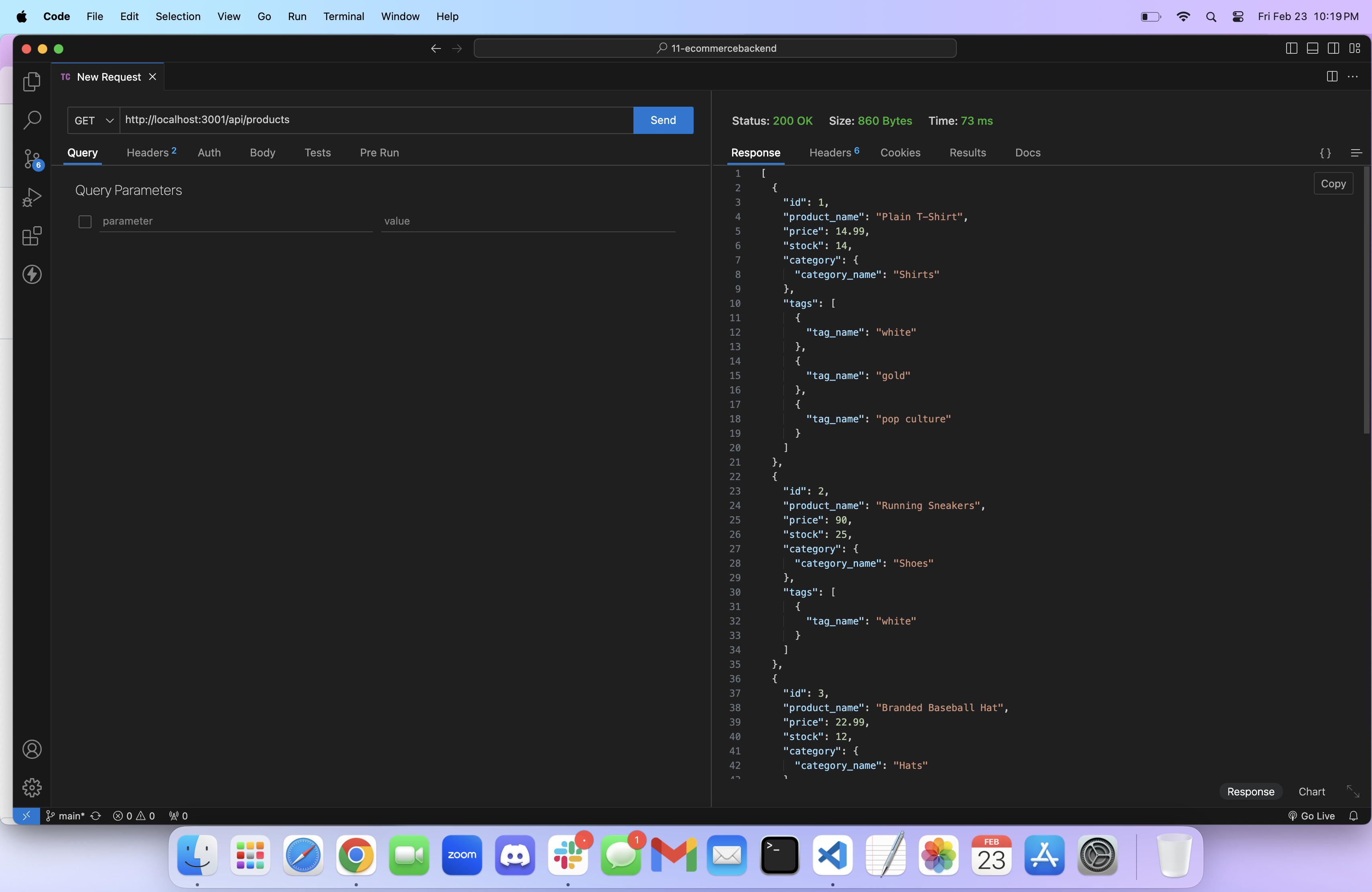This screenshot has width=1372, height=892.
Task: Open the Manage gear icon
Action: click(32, 787)
